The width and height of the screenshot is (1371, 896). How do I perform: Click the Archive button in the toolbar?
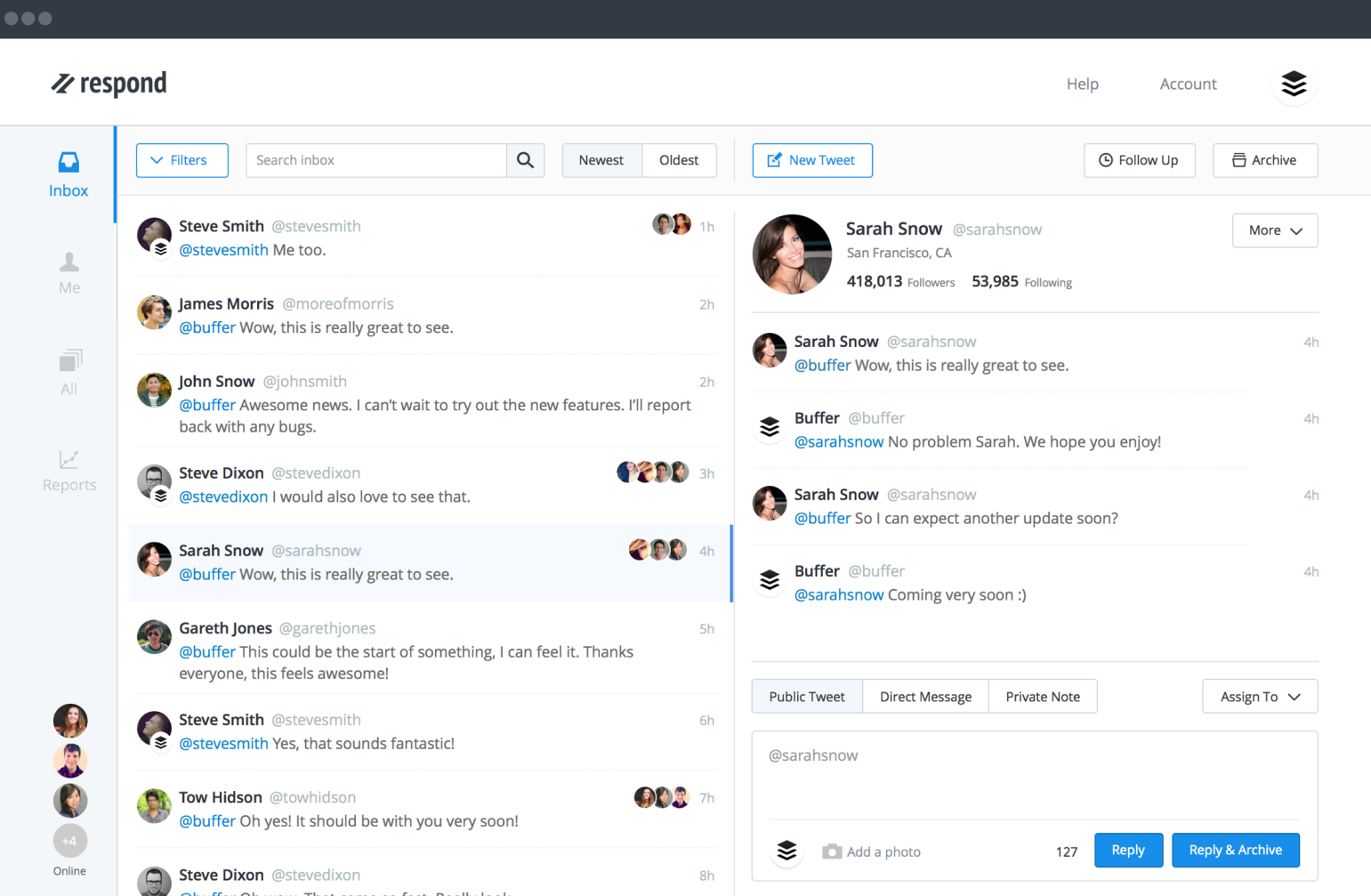click(x=1265, y=160)
